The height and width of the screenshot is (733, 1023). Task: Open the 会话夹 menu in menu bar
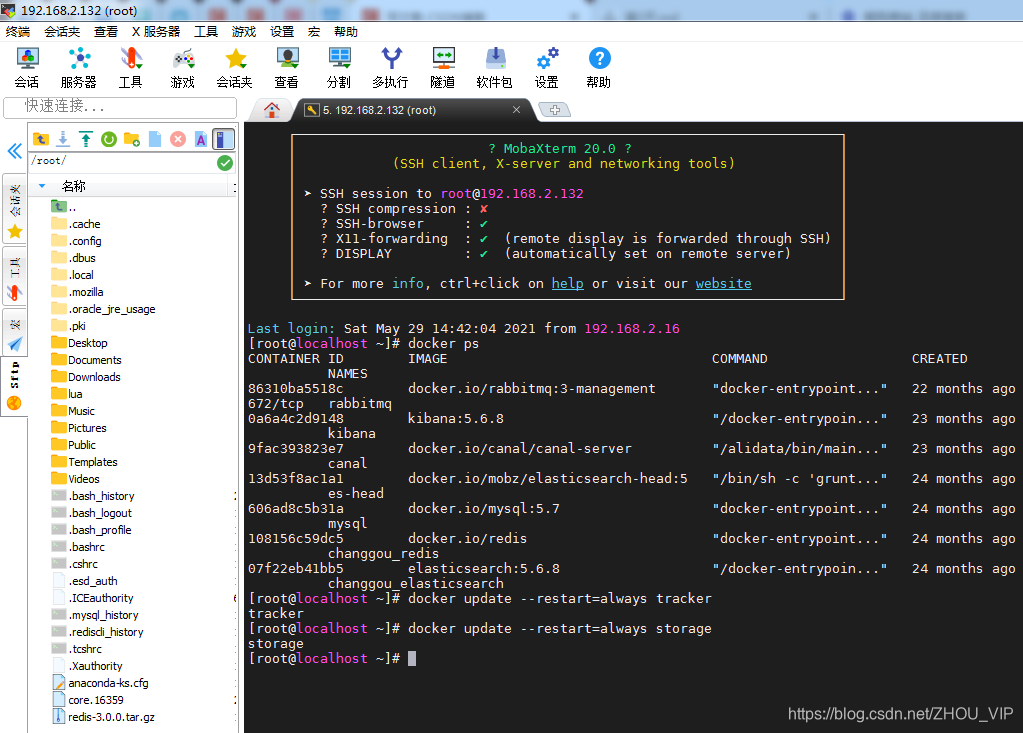coord(62,32)
